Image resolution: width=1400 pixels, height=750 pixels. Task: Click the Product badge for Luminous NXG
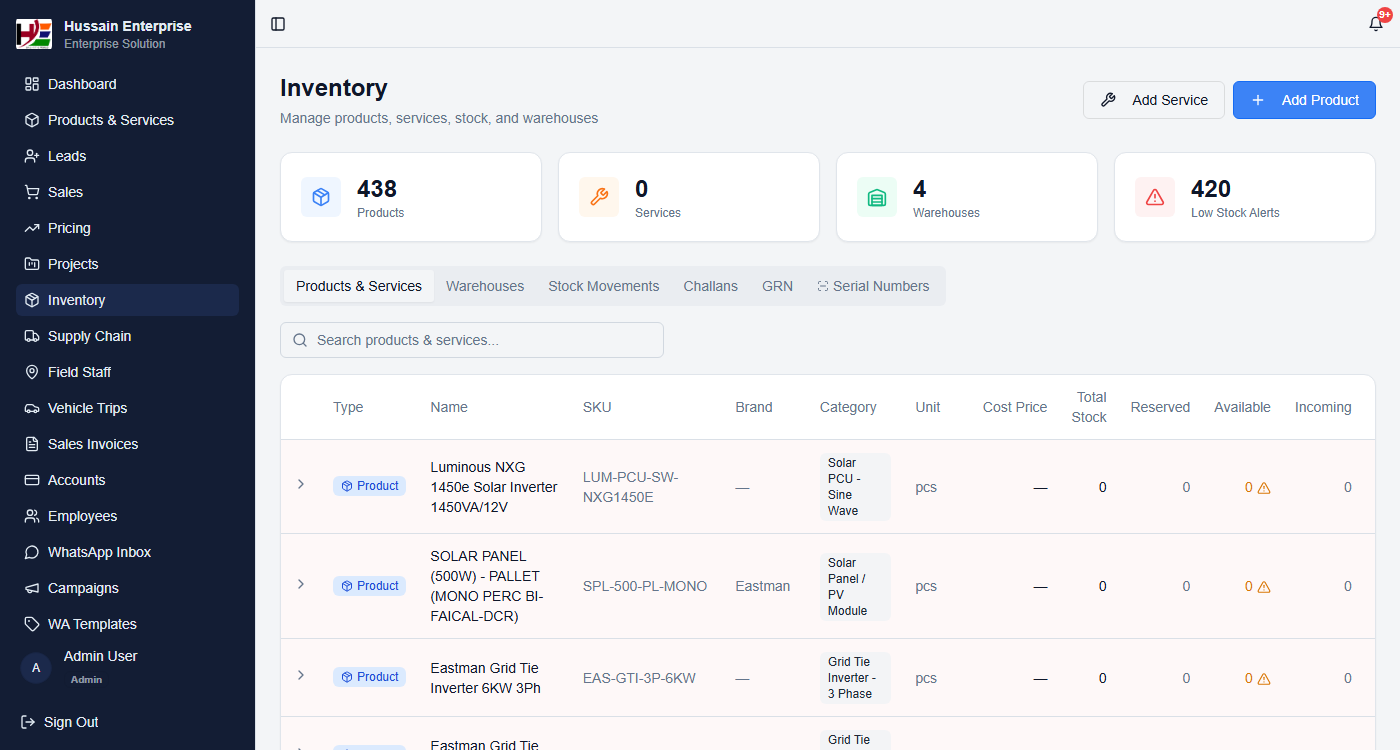(369, 486)
